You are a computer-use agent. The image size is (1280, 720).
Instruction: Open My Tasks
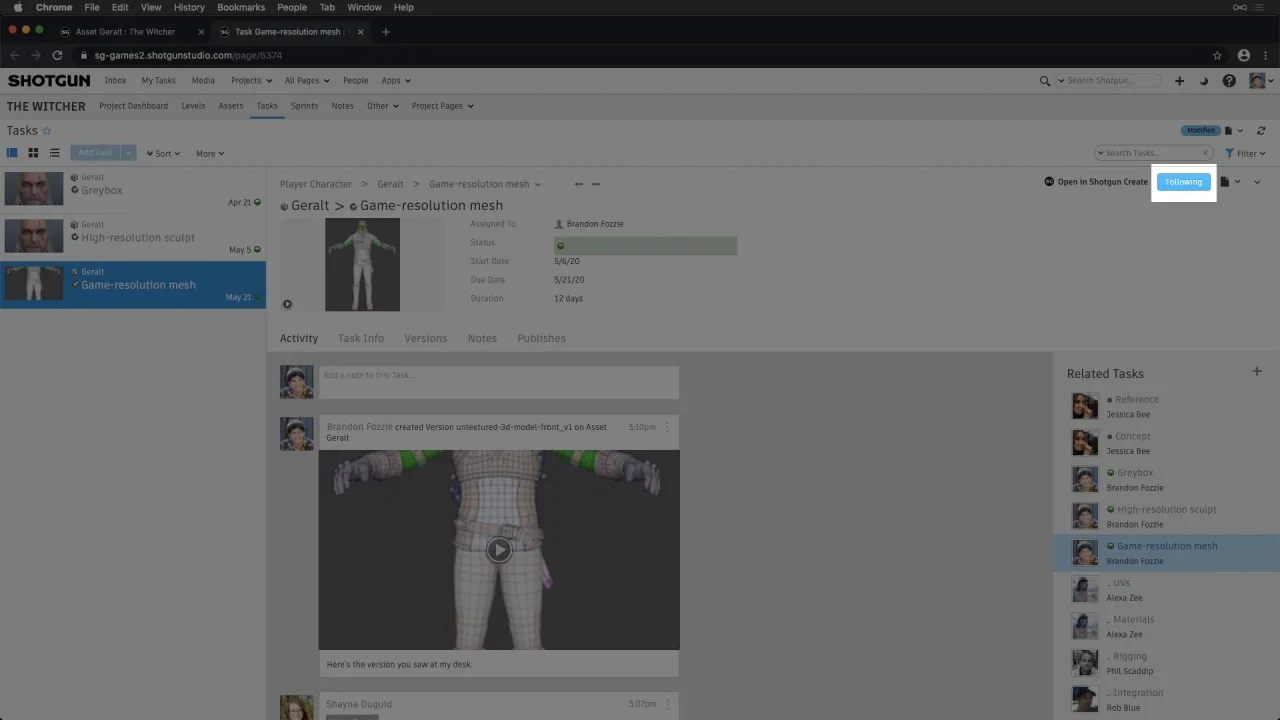click(x=158, y=81)
